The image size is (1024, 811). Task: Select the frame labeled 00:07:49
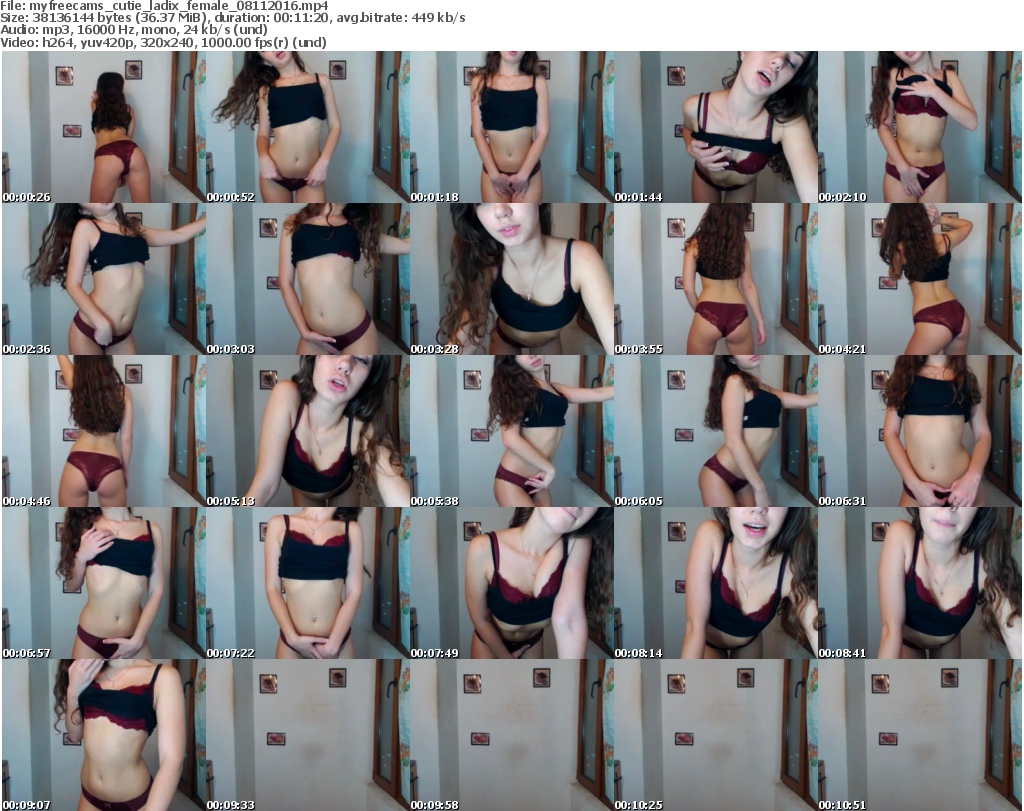[x=512, y=584]
